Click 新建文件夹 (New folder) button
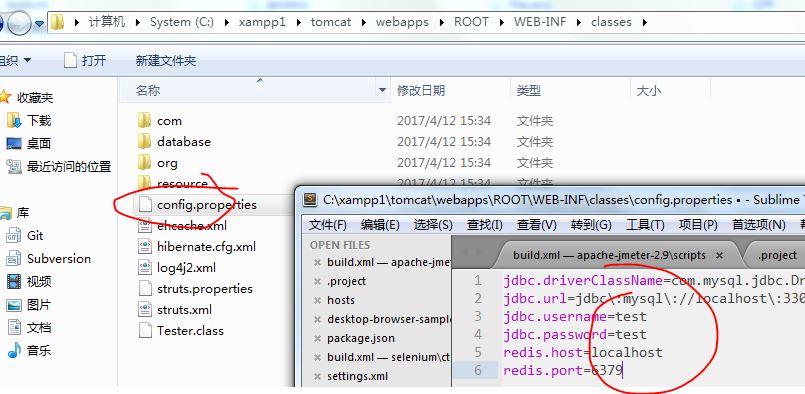Viewport: 805px width, 394px height. (166, 61)
